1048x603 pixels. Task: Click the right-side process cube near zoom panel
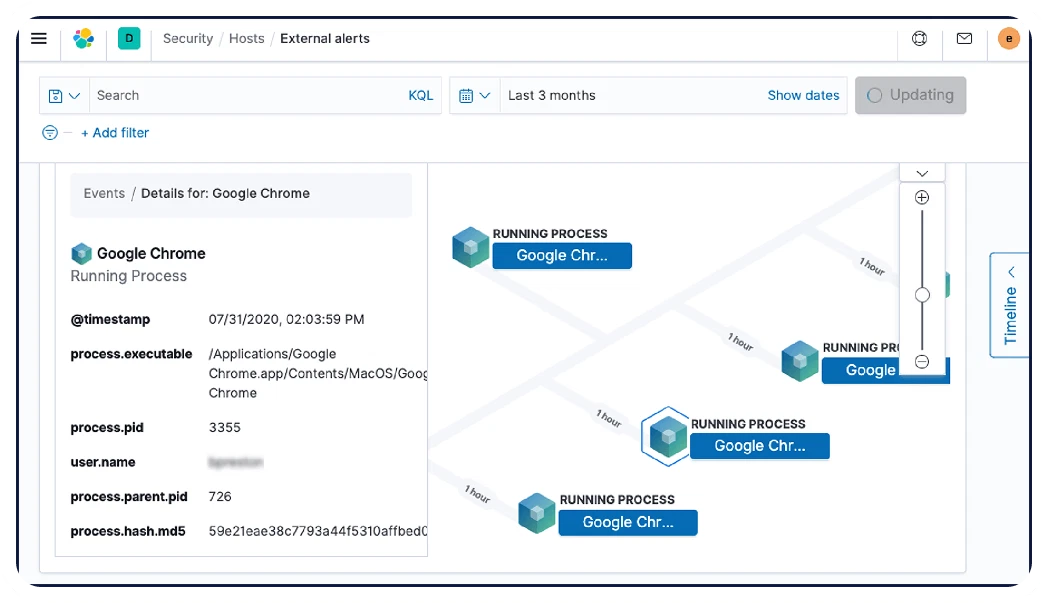800,361
